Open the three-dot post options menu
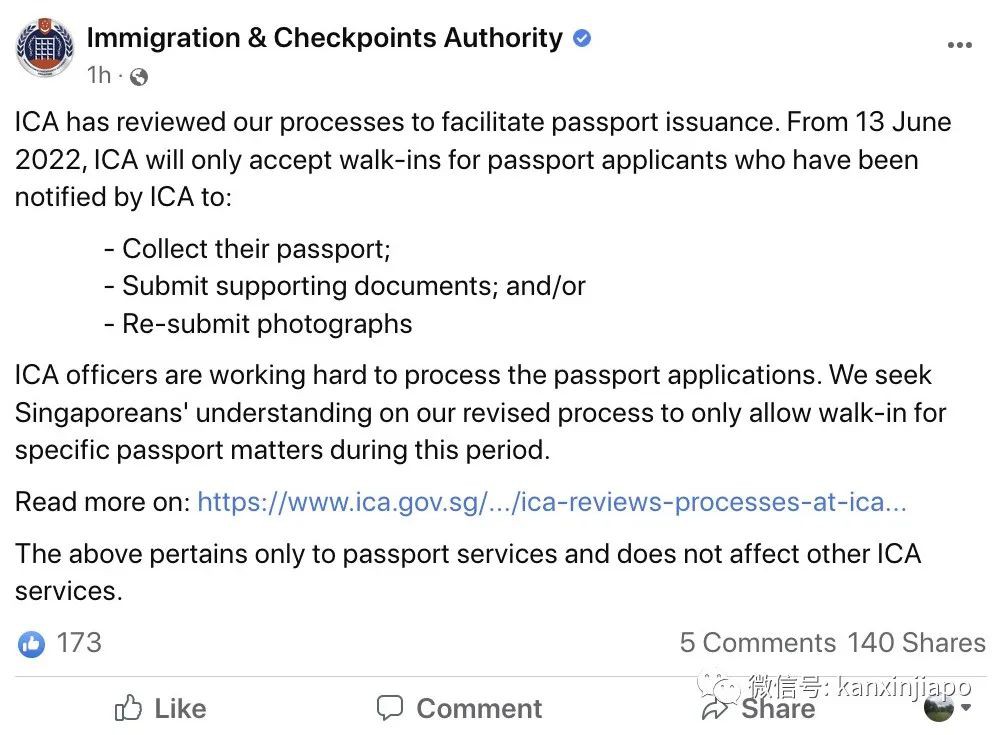999x735 pixels. pos(959,45)
